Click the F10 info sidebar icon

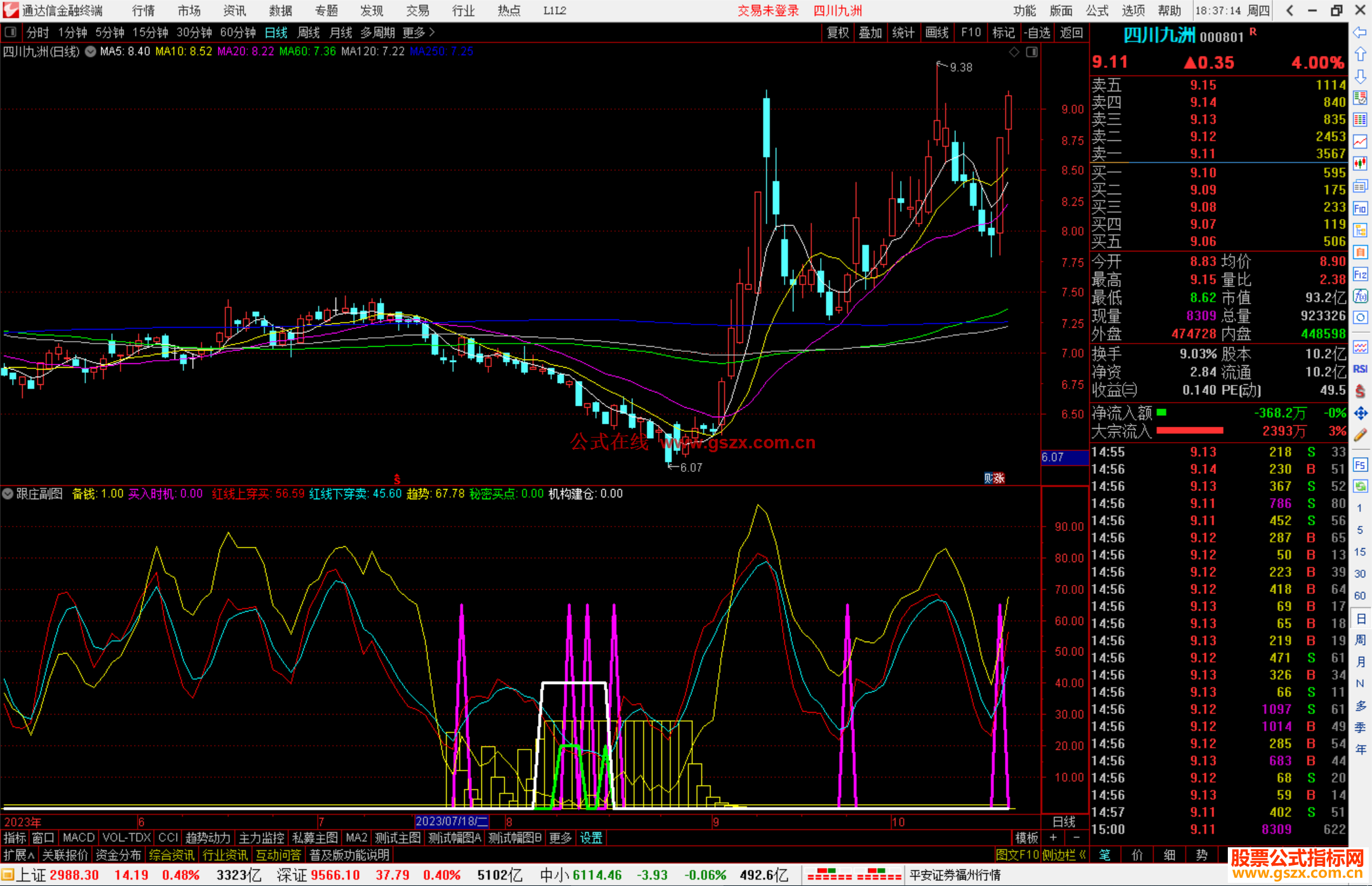click(1360, 208)
